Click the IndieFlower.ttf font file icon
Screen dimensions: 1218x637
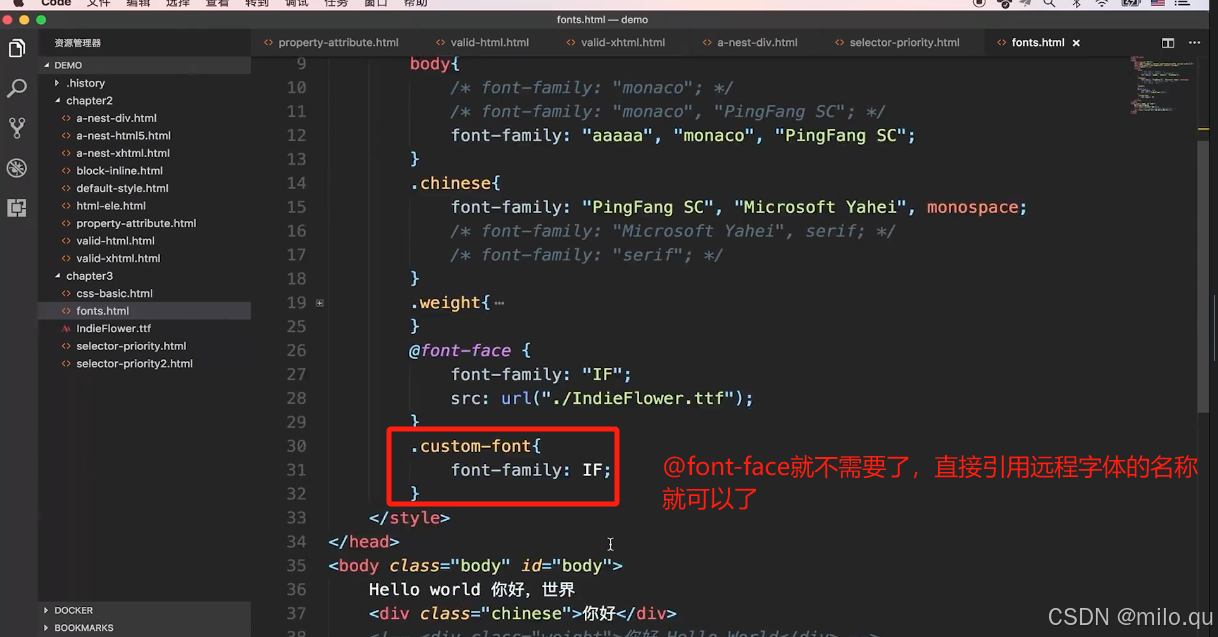(x=66, y=328)
